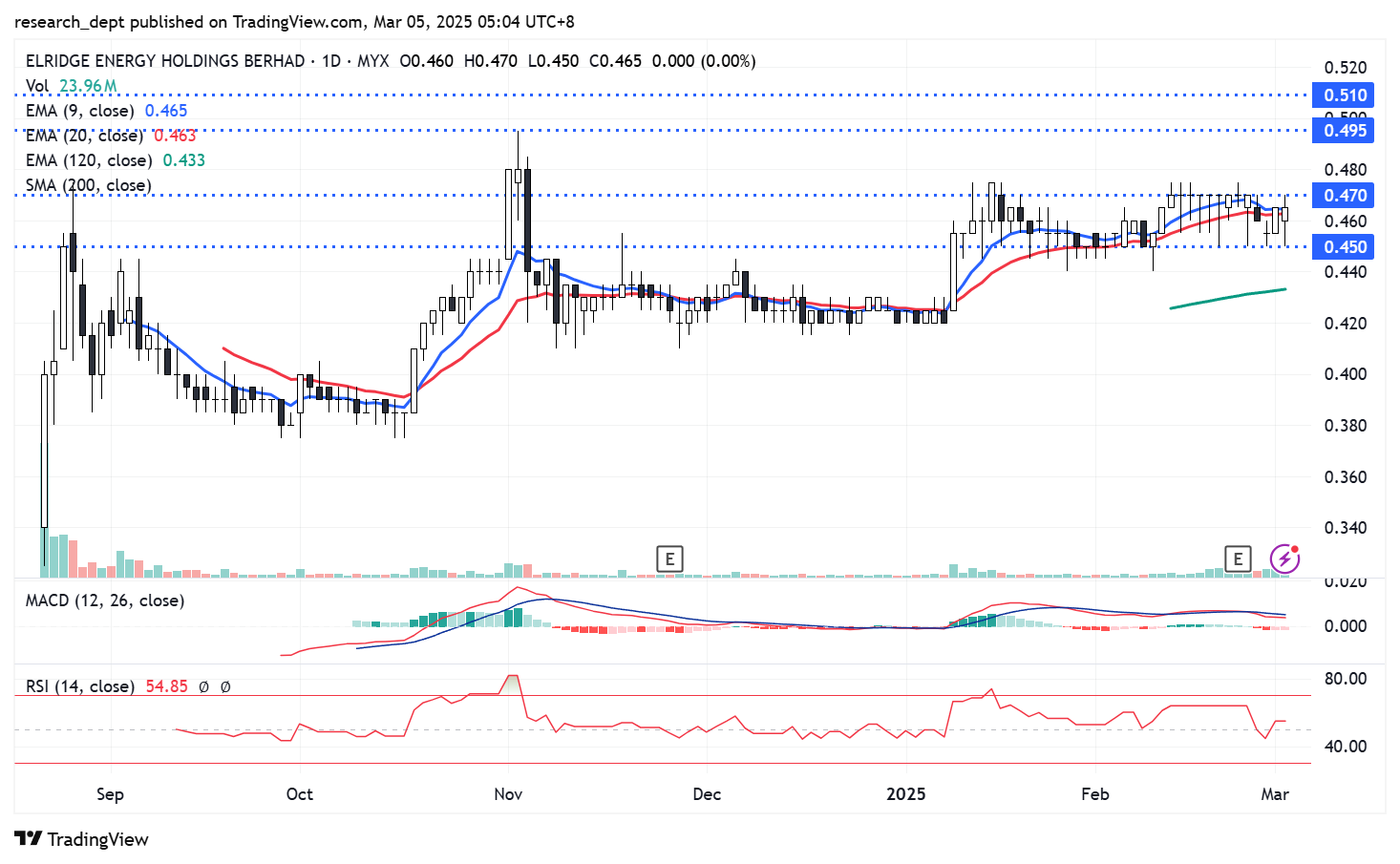Viewport: 1400px width, 864px height.
Task: Click the 0.480 price scale value
Action: 1345,170
